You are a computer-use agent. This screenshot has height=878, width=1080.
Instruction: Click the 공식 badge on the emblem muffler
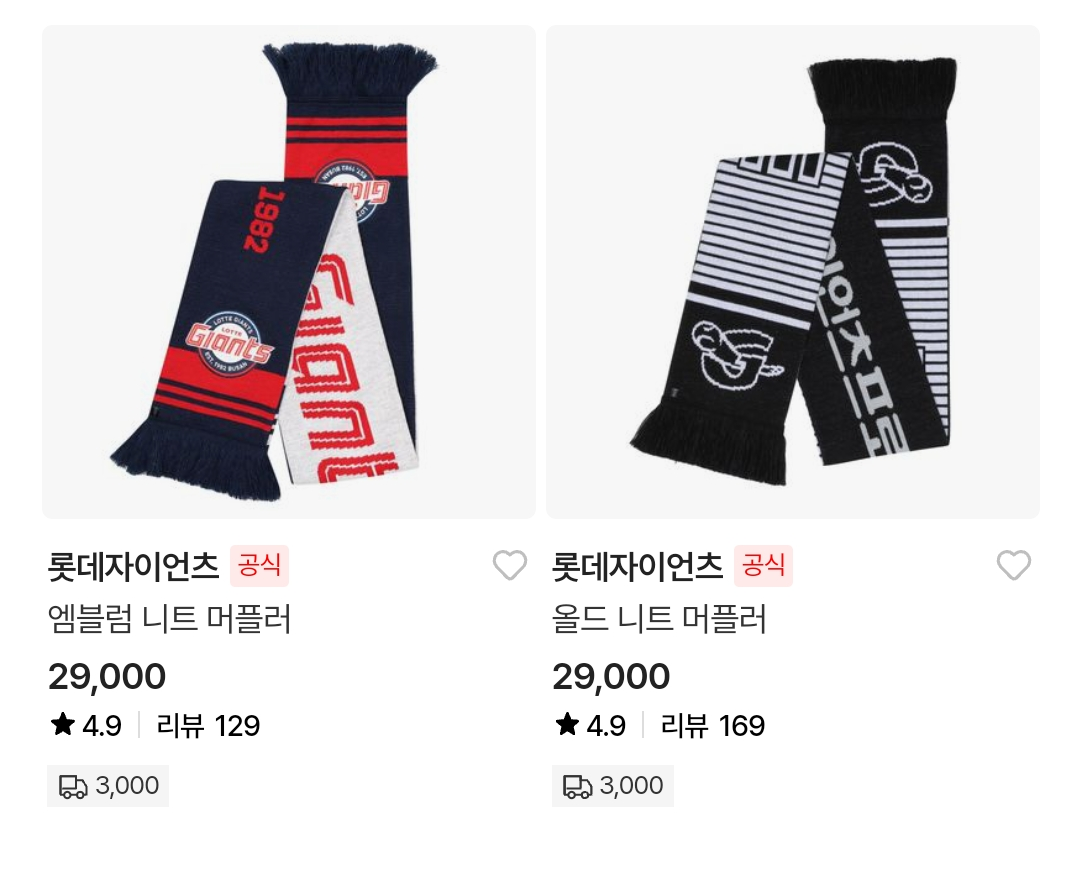coord(259,565)
